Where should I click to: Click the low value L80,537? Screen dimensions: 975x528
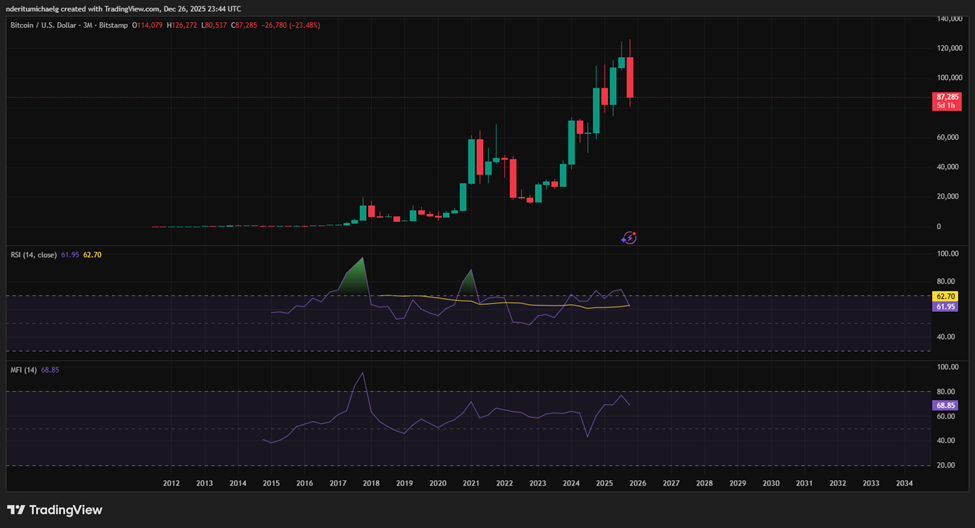(x=214, y=25)
